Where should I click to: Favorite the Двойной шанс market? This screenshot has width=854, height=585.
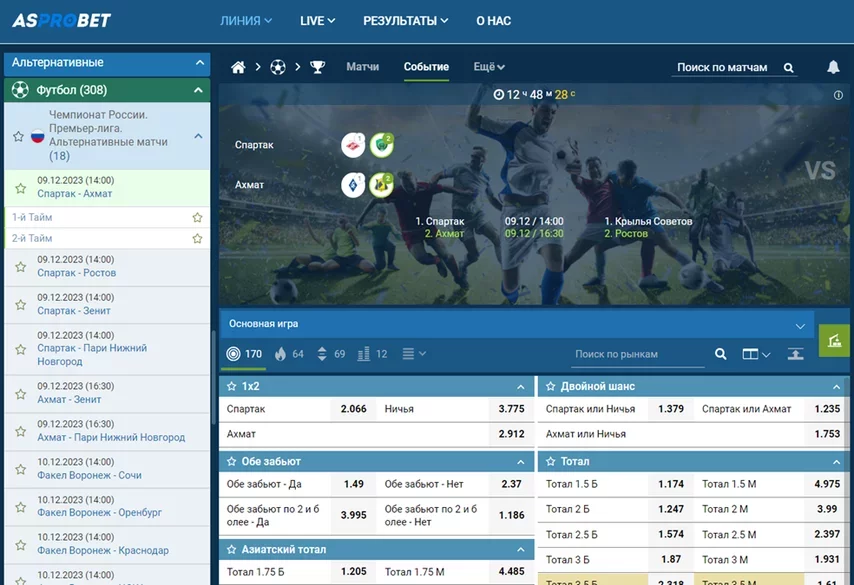point(551,386)
